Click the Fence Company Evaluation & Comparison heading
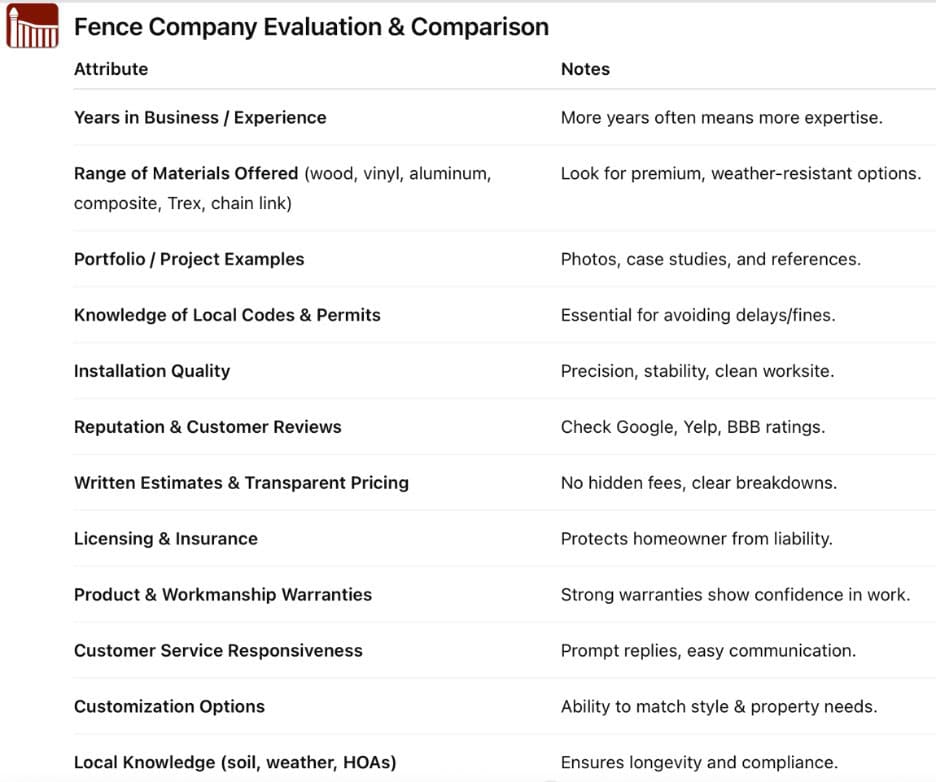The image size is (936, 782). (311, 27)
